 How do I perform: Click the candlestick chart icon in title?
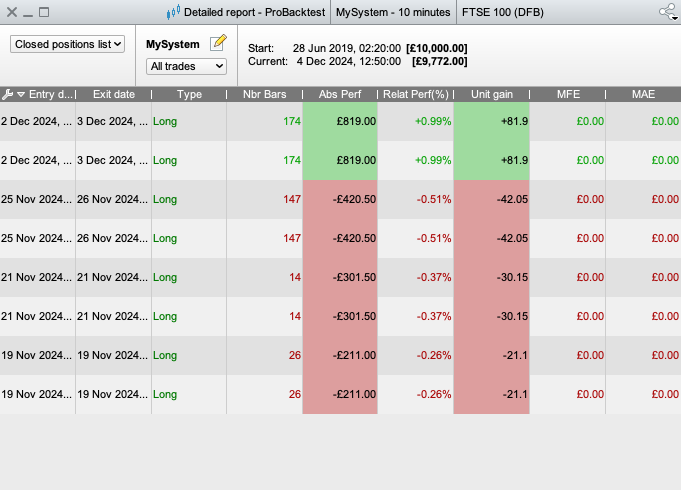click(173, 12)
